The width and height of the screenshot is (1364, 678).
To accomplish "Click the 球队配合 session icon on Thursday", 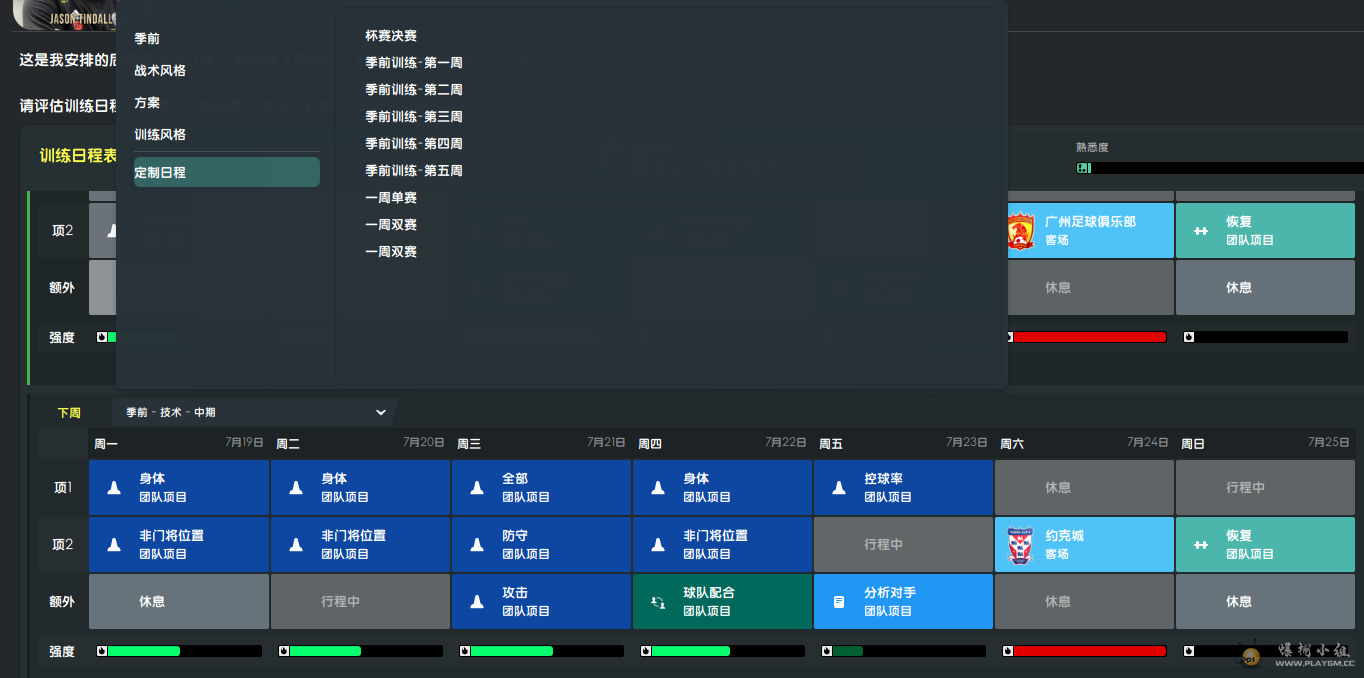I will click(658, 602).
